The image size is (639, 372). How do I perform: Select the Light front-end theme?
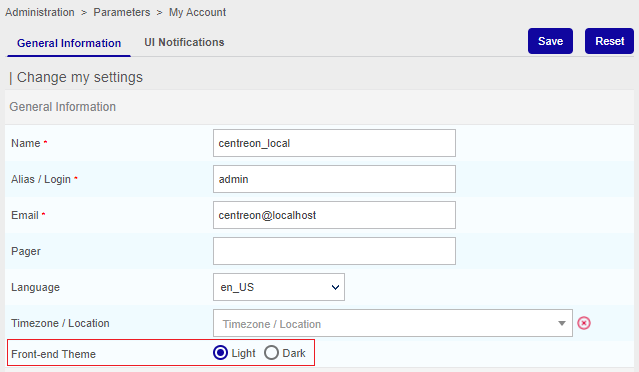[x=220, y=353]
